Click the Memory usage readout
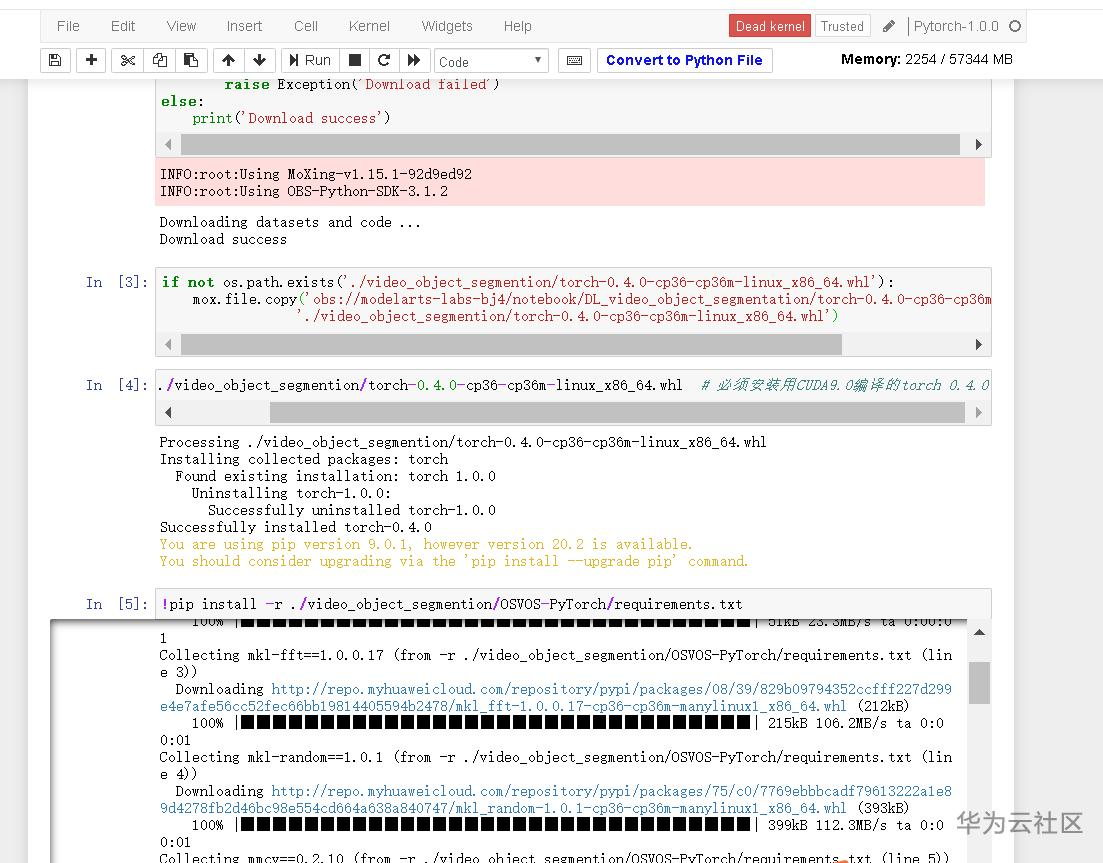 tap(926, 59)
